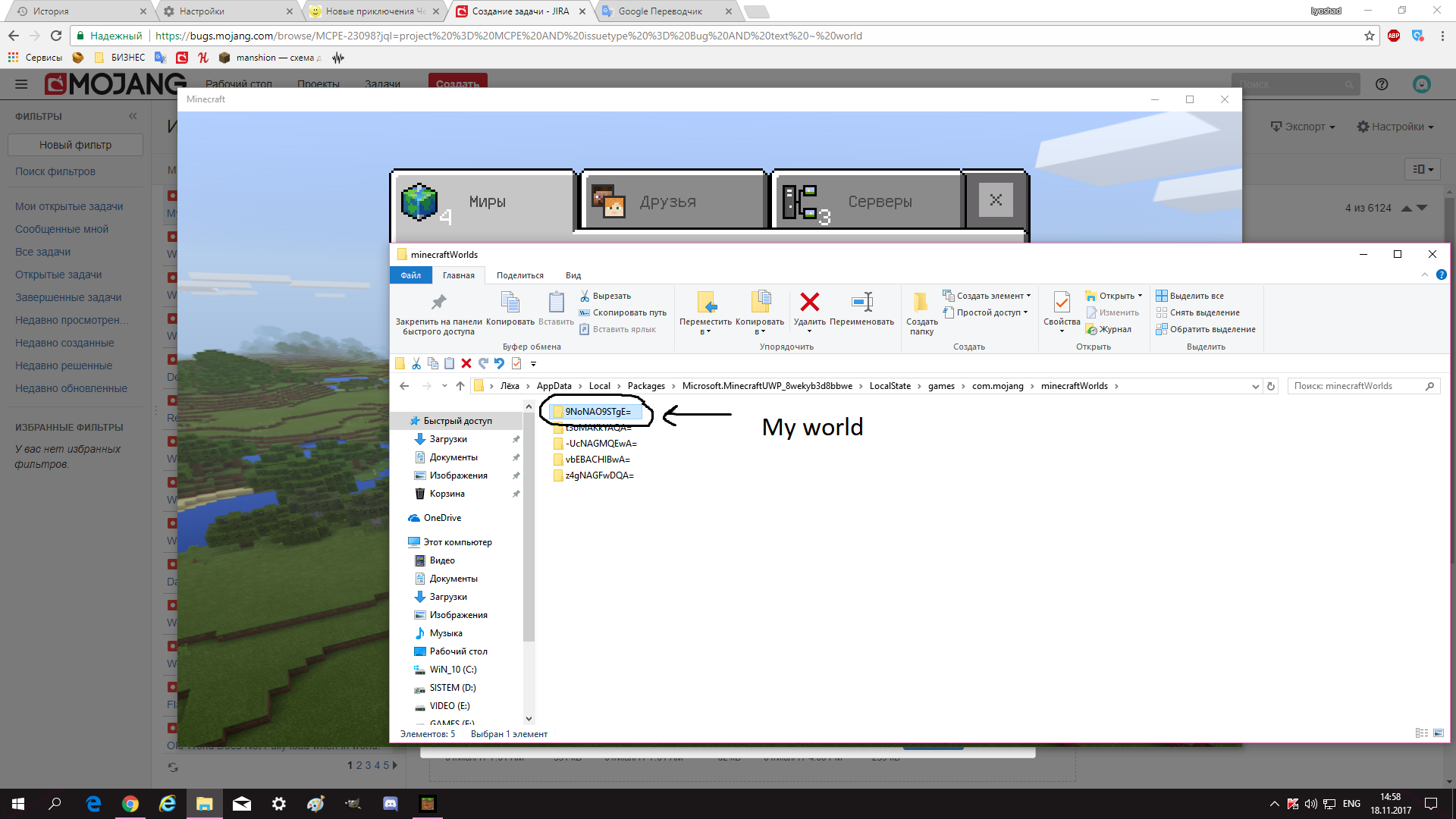
Task: Click the Properties icon in ribbon
Action: [x=1062, y=303]
